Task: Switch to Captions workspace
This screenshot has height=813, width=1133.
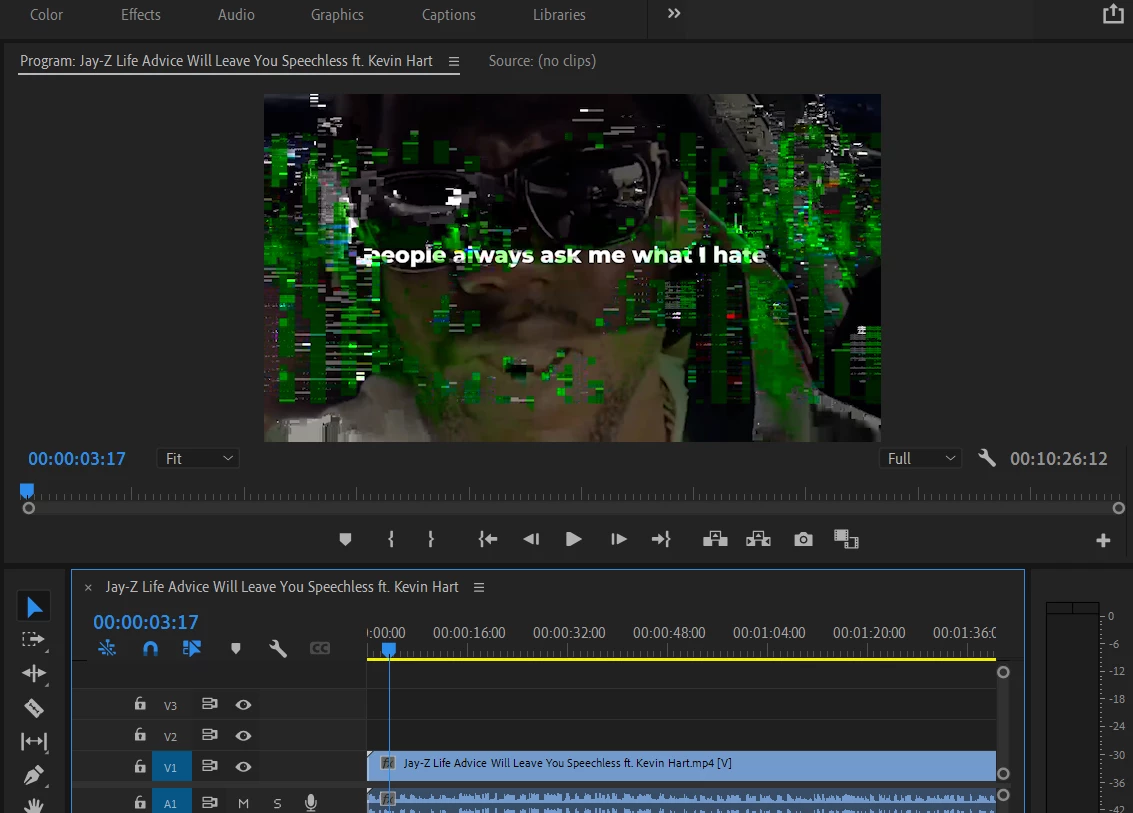Action: pyautogui.click(x=449, y=14)
